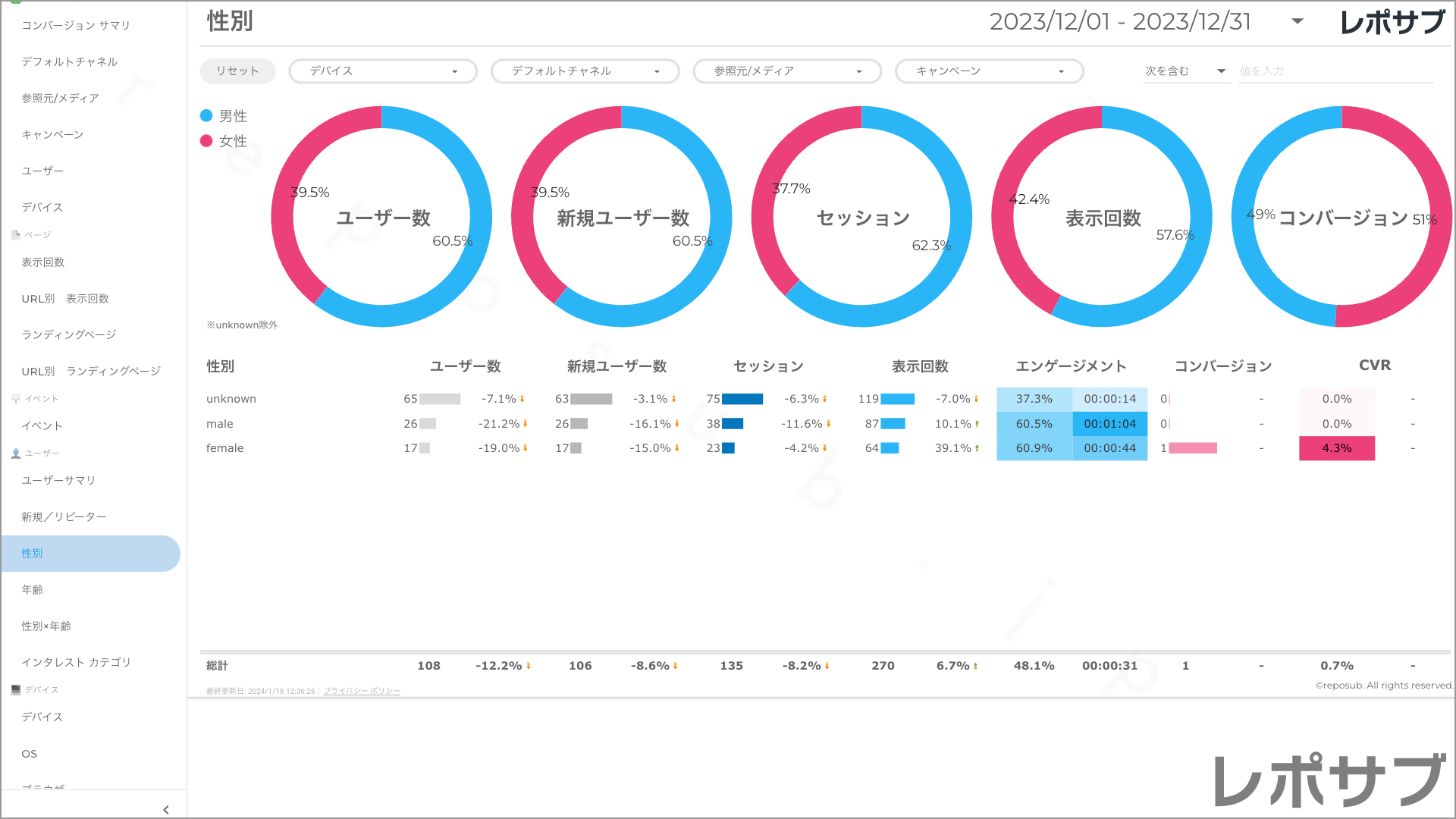The height and width of the screenshot is (819, 1456).
Task: Open the 次を含む condition dropdown
Action: 1185,71
